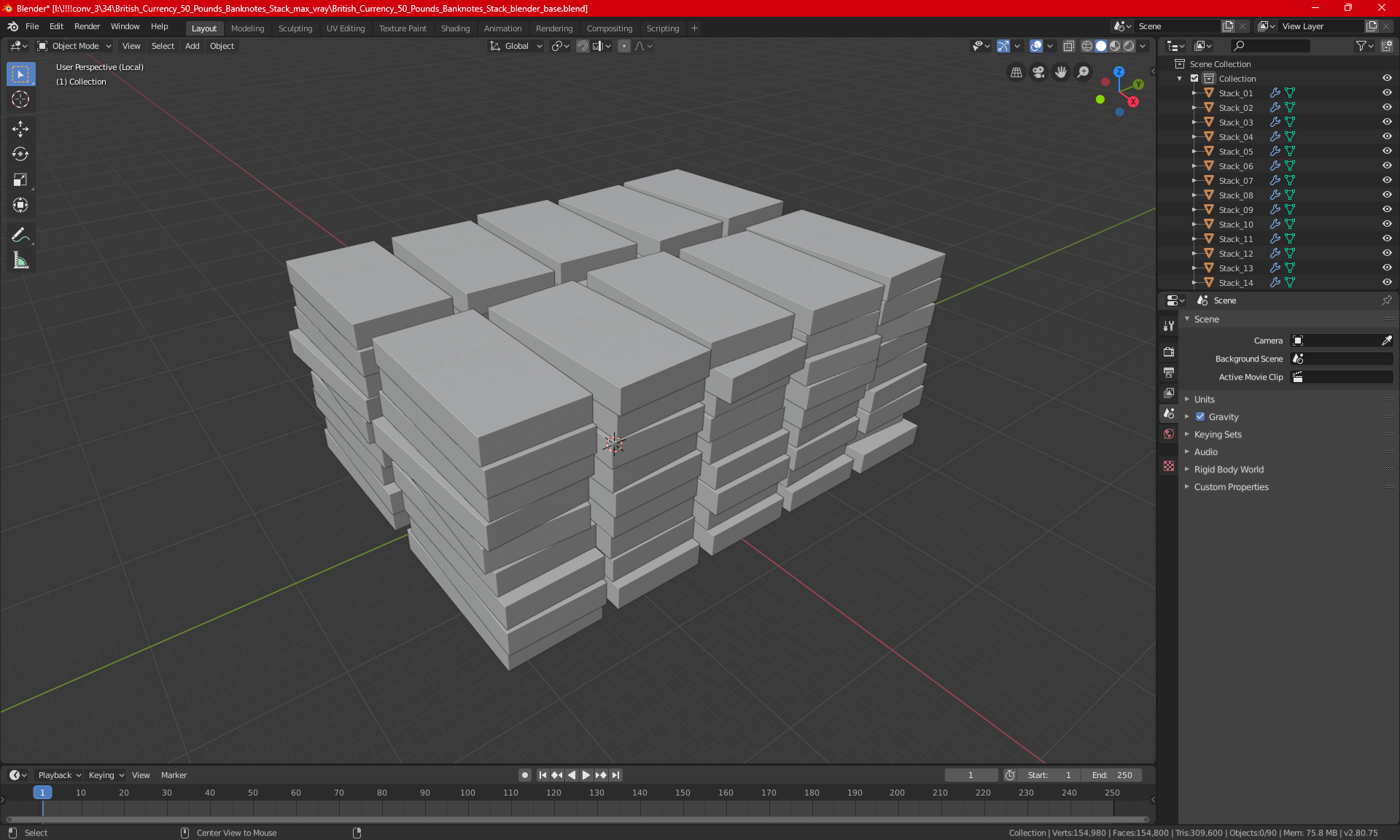Select the Measure ruler tool
The height and width of the screenshot is (840, 1400).
[20, 260]
